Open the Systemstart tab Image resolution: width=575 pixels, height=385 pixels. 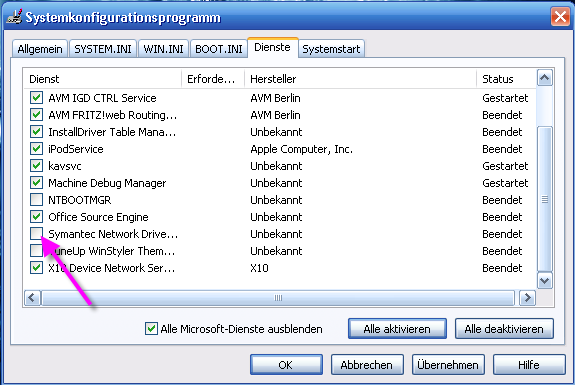click(x=331, y=49)
